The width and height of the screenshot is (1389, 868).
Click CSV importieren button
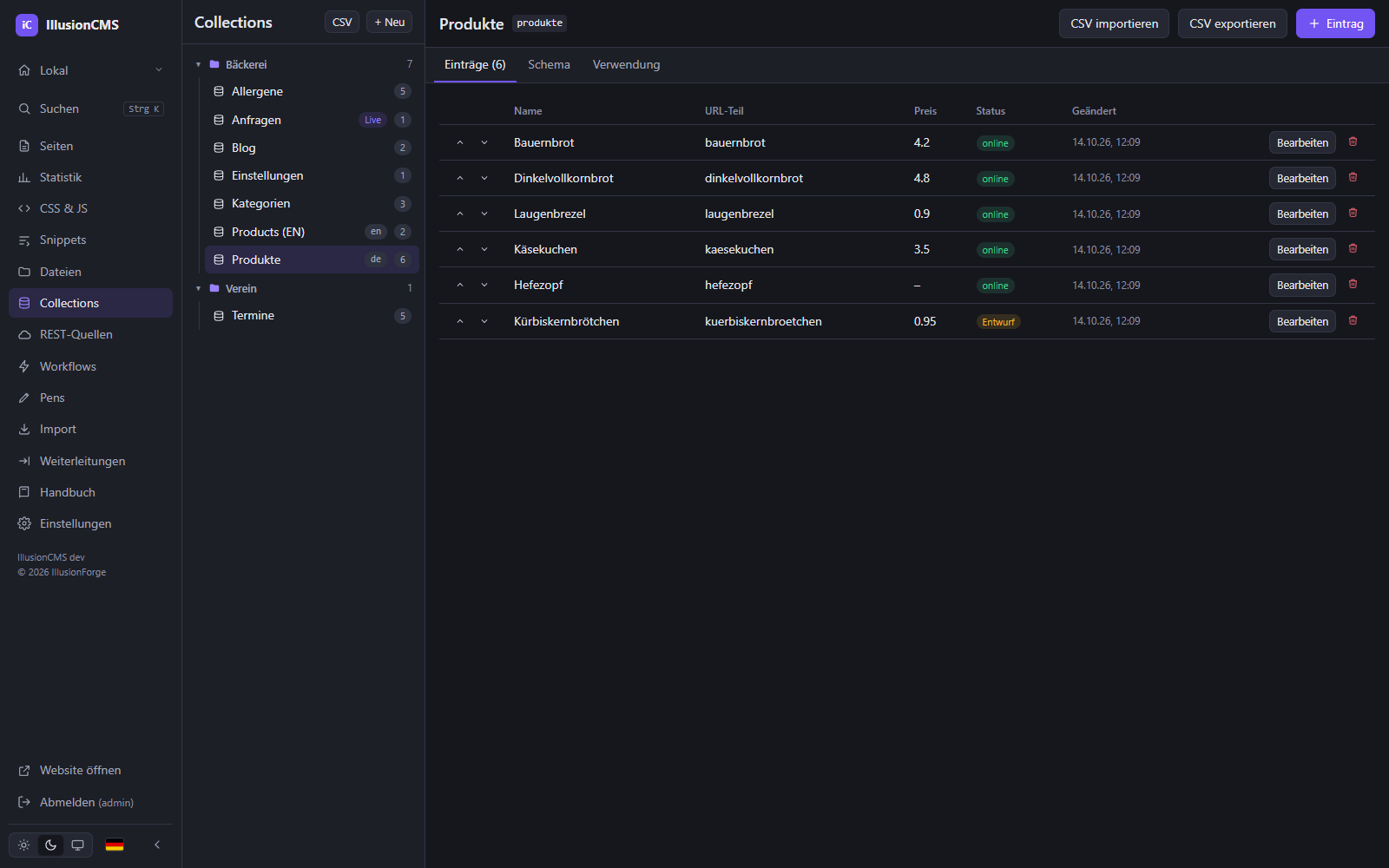(x=1114, y=23)
